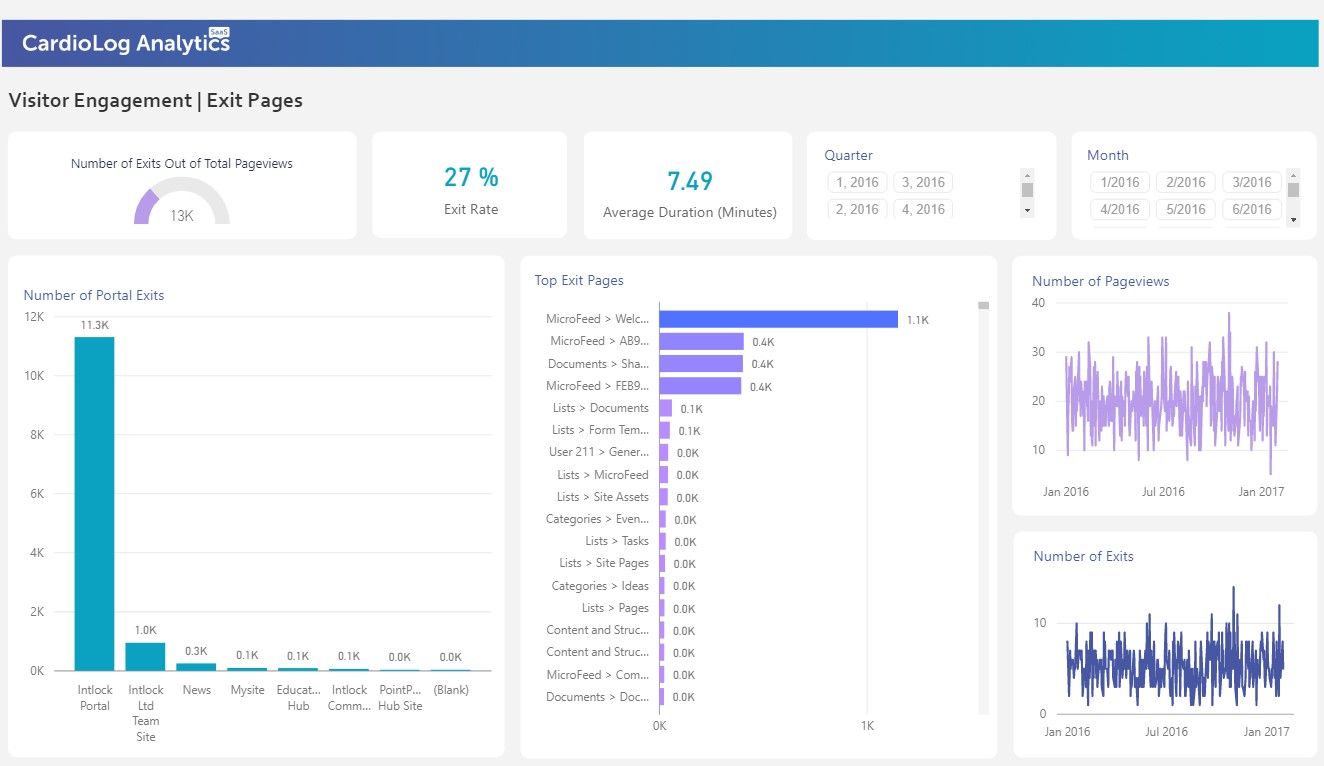Select the Intlock Portal bar
This screenshot has width=1324, height=766.
point(95,503)
